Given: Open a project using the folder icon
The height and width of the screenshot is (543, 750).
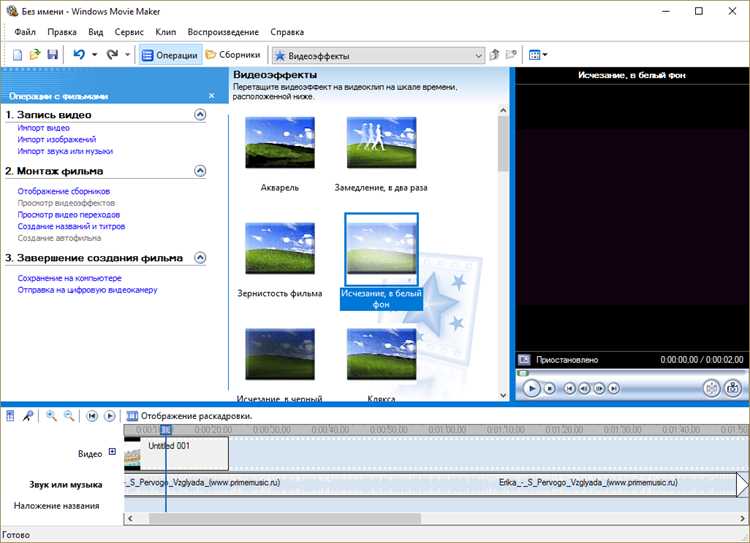Looking at the screenshot, I should point(35,55).
